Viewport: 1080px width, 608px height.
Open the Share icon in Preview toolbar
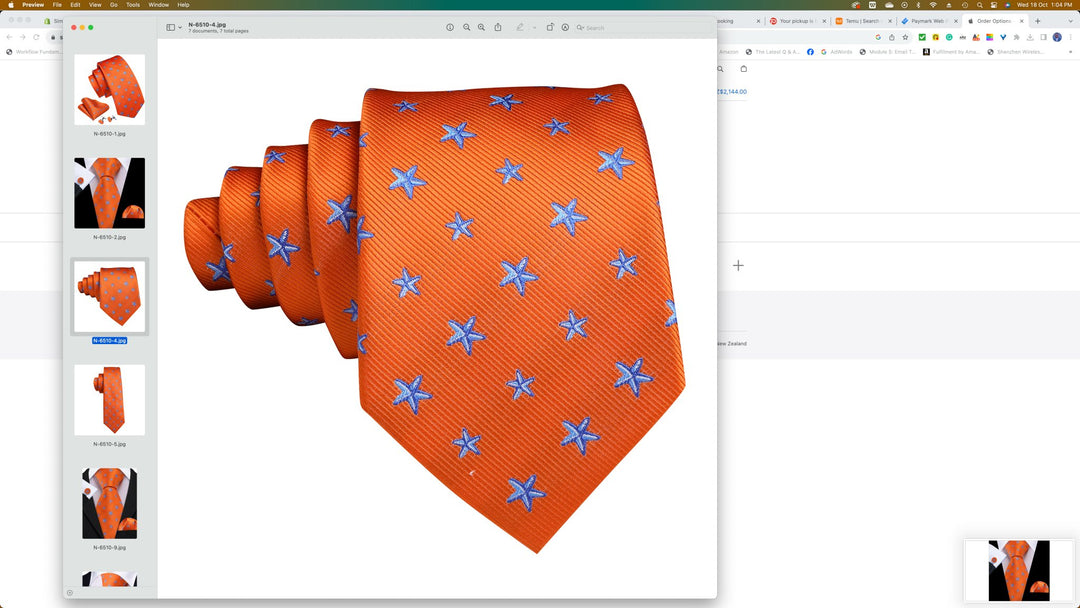coord(498,27)
